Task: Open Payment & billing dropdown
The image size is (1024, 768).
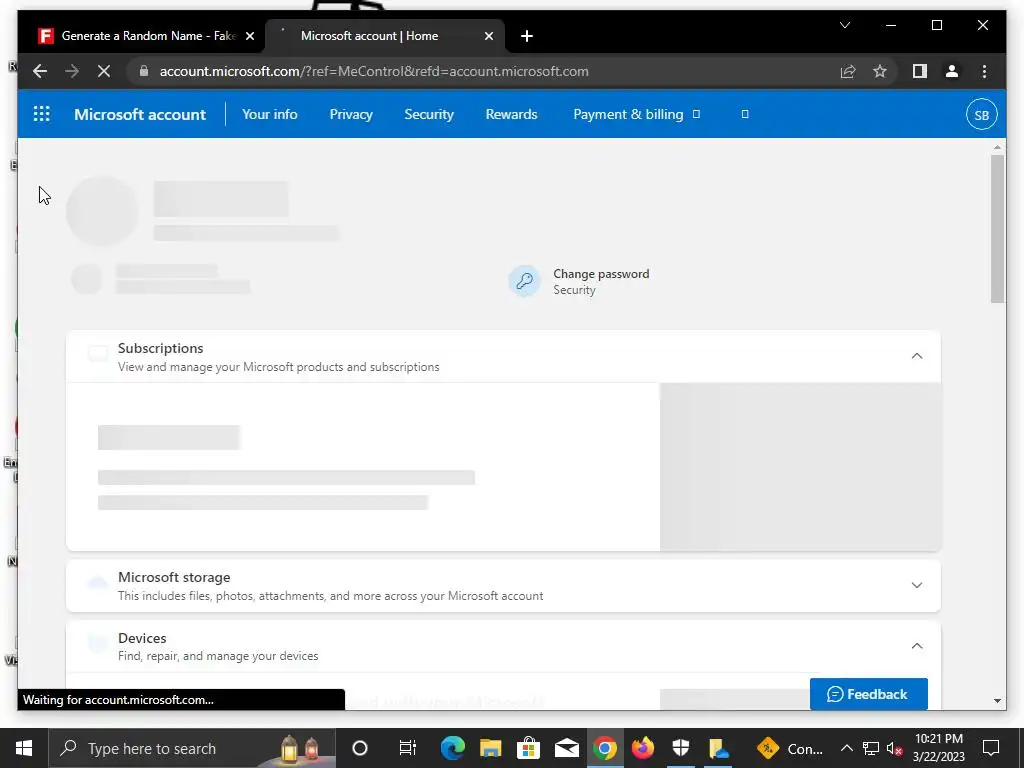Action: pos(636,114)
